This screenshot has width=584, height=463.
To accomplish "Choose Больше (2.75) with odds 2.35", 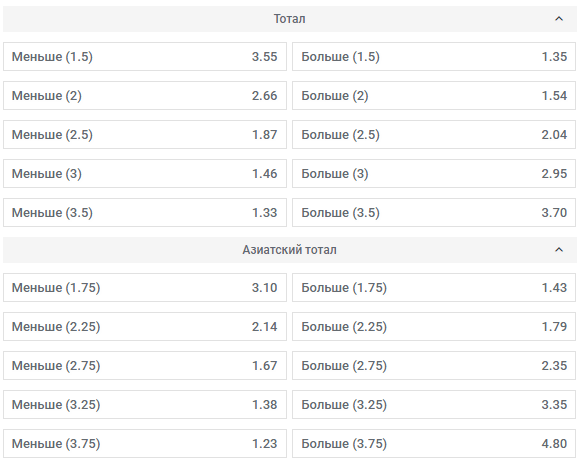I will pos(434,365).
